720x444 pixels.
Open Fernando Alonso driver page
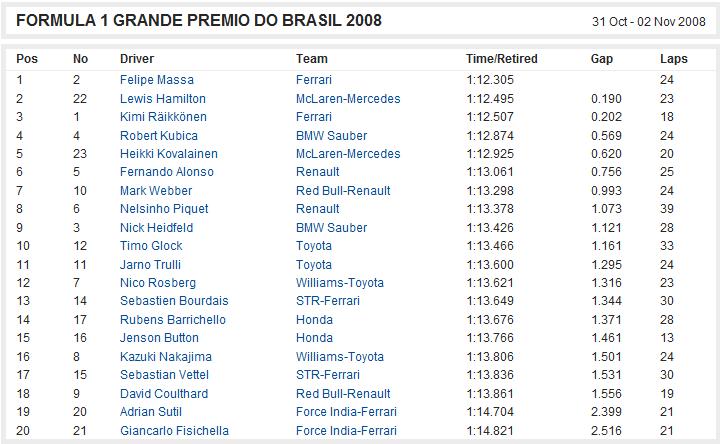167,172
